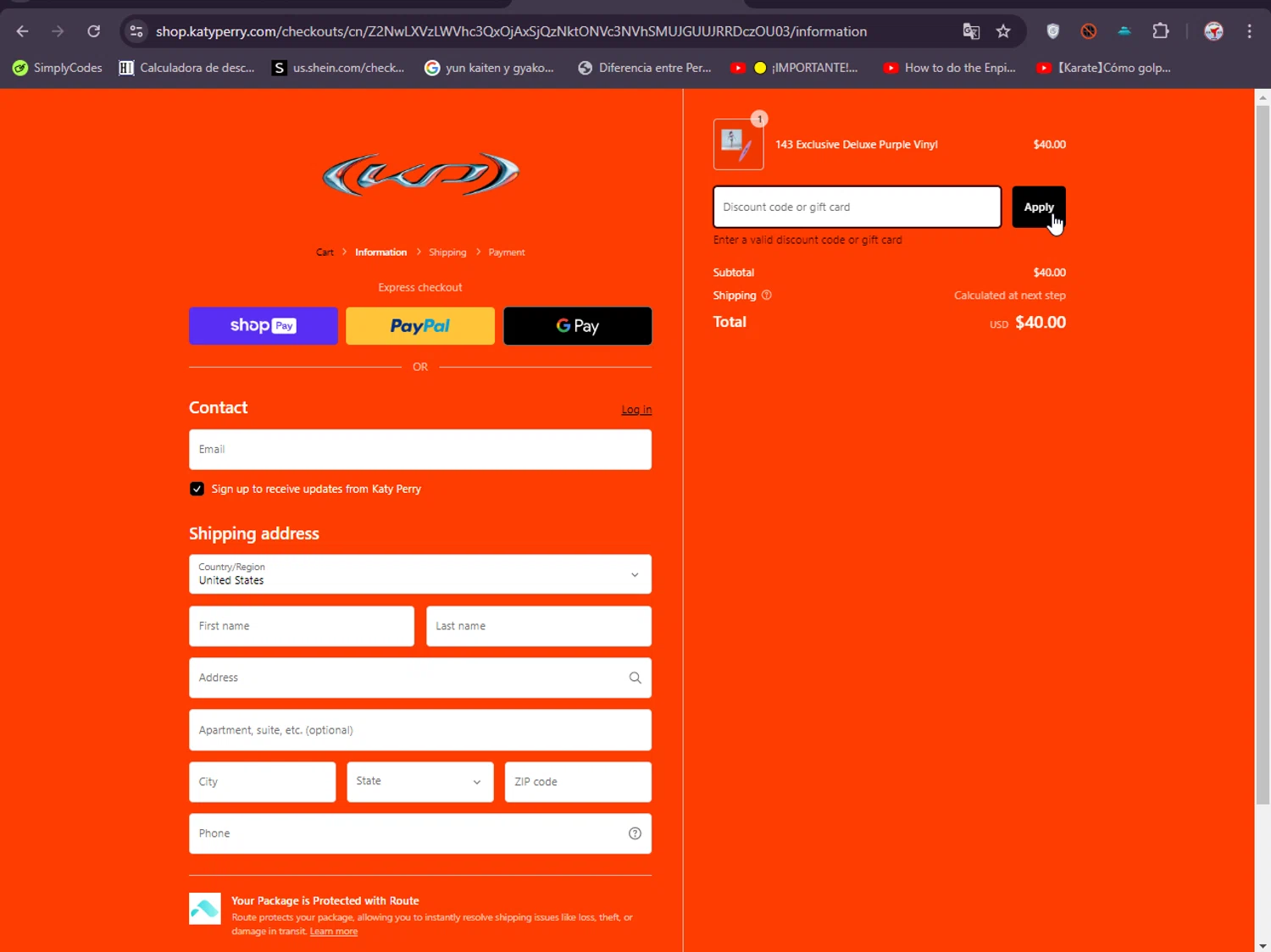Click the Log in link
This screenshot has height=952, width=1271.
click(x=636, y=410)
